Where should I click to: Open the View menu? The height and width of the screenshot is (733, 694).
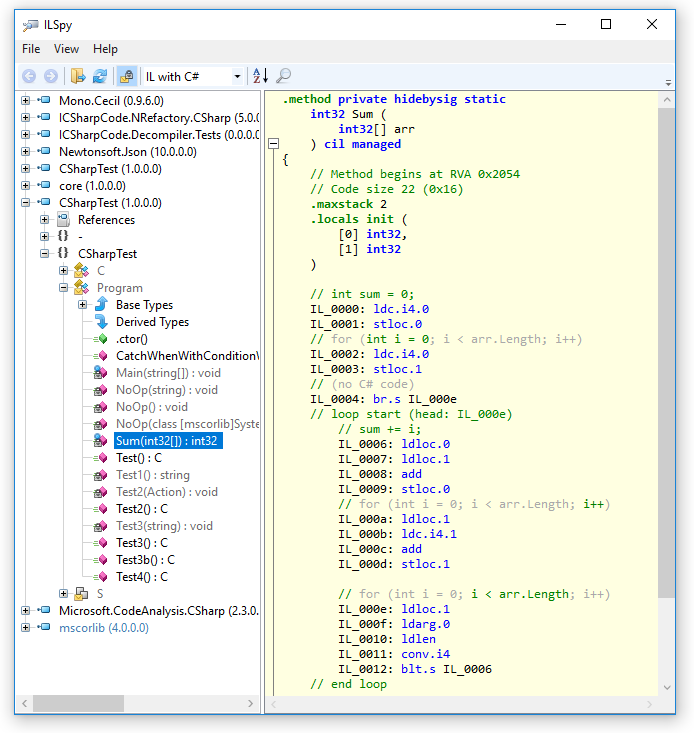pos(66,49)
